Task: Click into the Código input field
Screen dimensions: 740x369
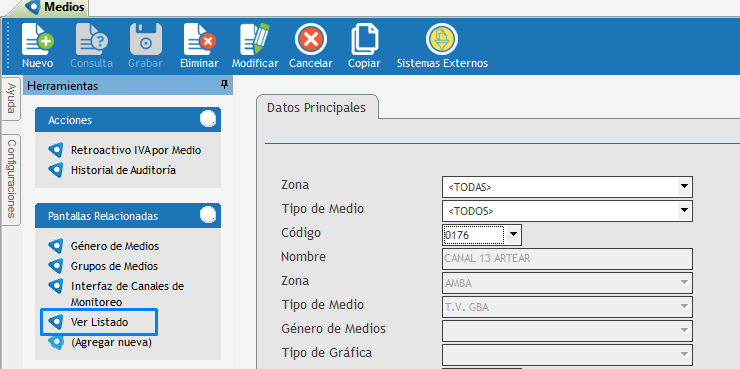Action: [x=473, y=235]
